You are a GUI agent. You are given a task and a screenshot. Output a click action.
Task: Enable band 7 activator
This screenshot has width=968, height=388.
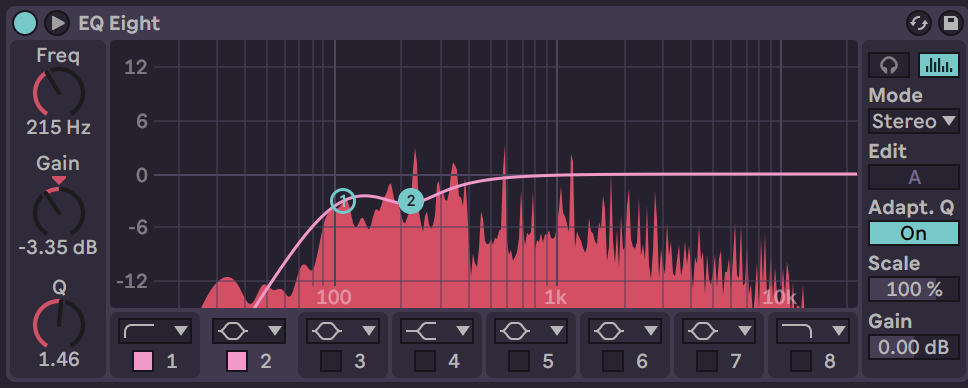pyautogui.click(x=707, y=361)
